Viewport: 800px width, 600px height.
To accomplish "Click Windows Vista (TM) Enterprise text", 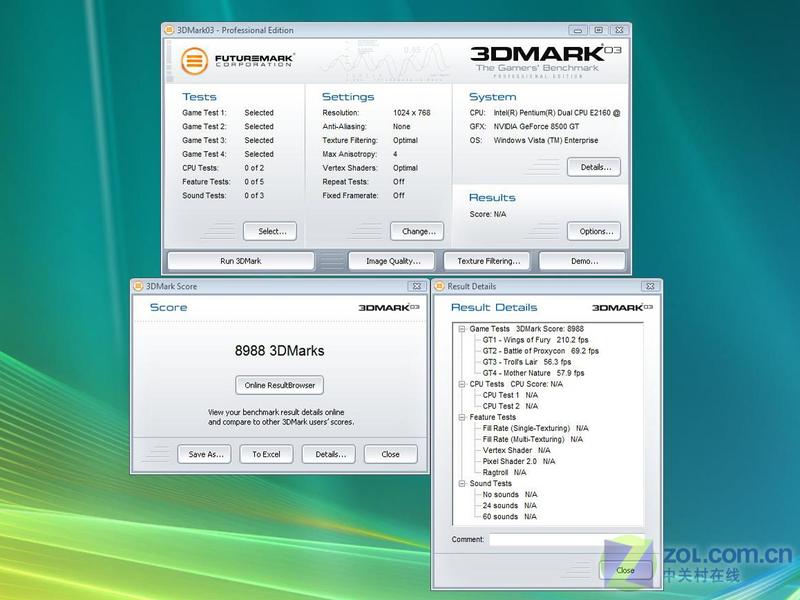I will (546, 140).
